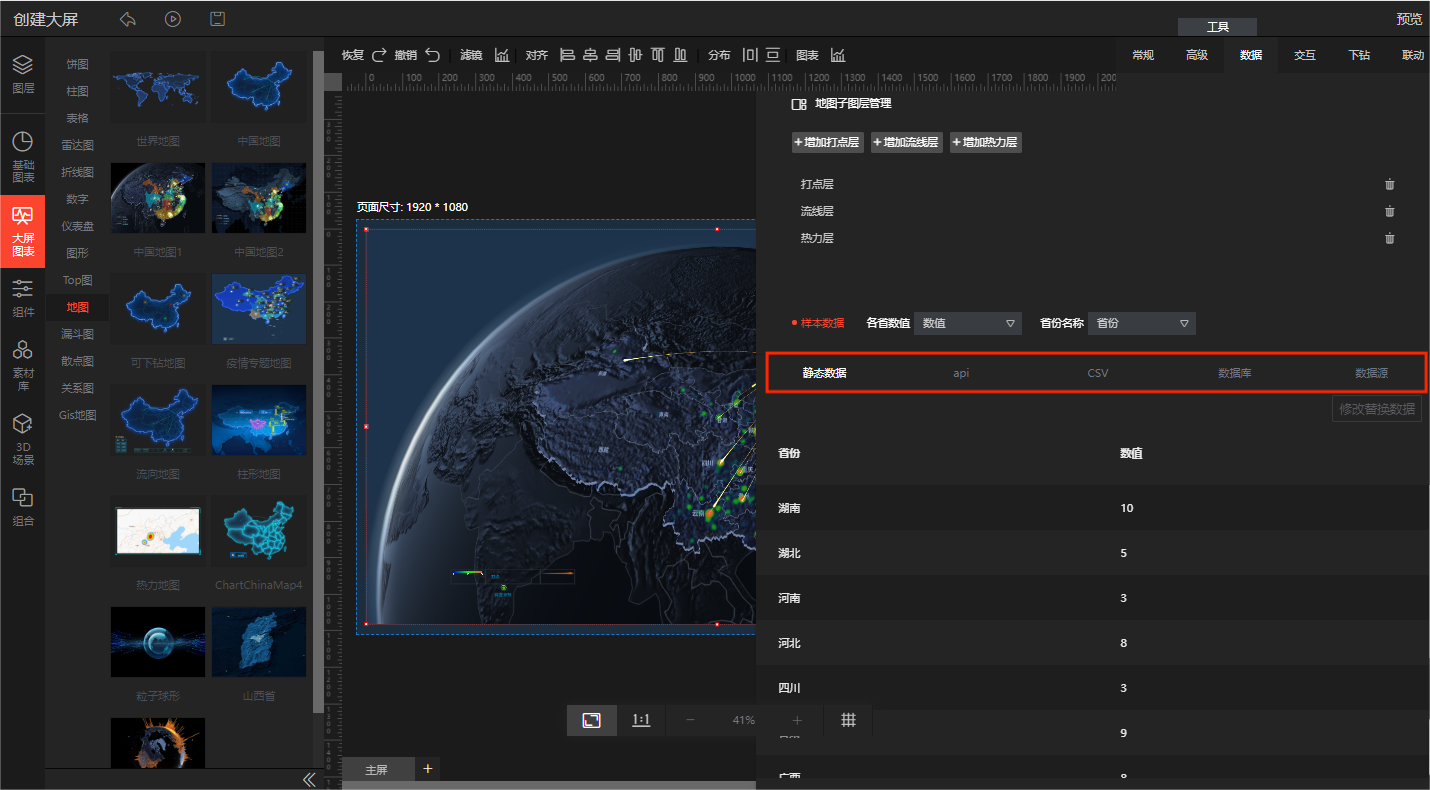This screenshot has width=1430, height=790.
Task: Open the 各省数值 dropdown
Action: click(x=967, y=323)
